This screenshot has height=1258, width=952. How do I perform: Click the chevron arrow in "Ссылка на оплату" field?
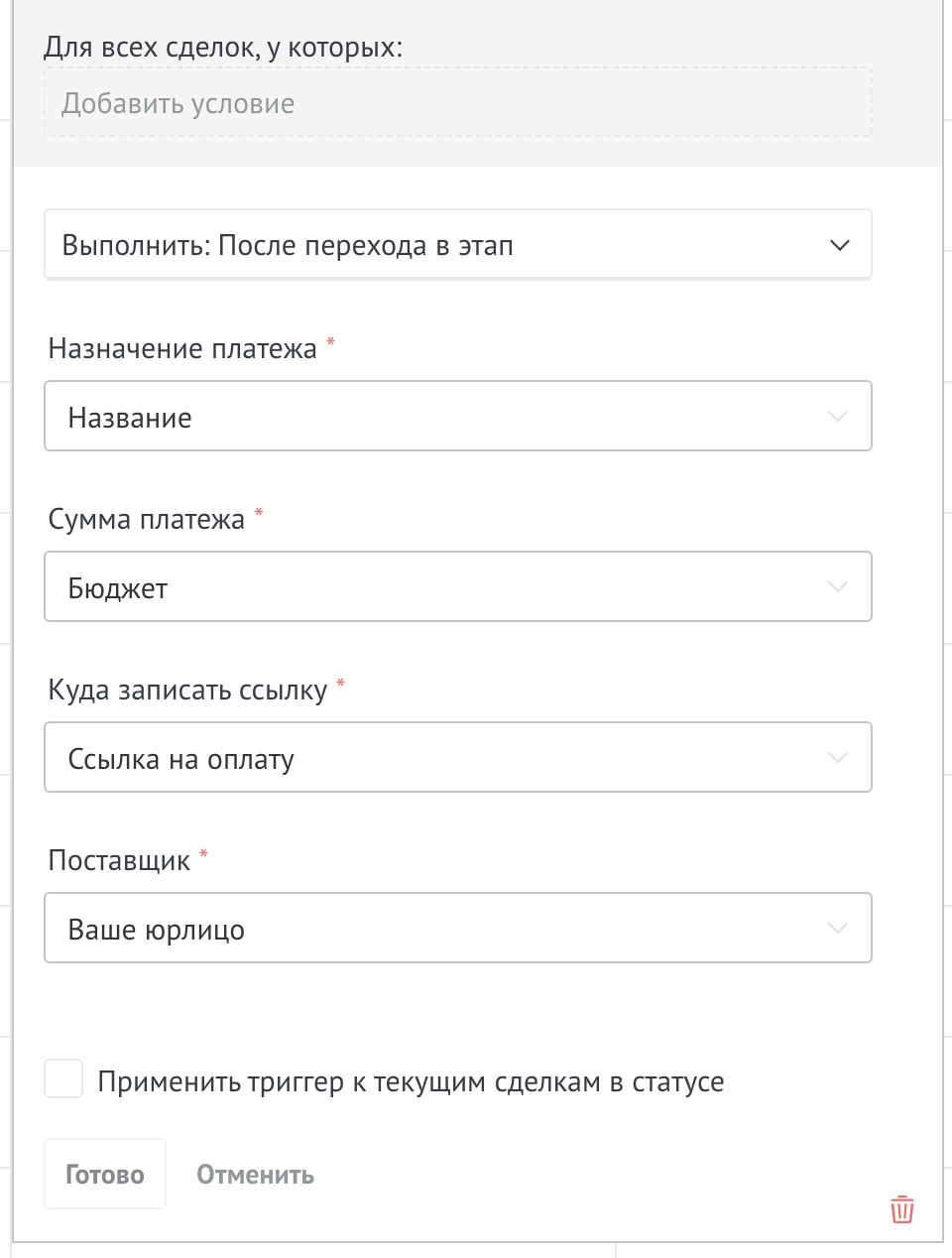tap(838, 758)
